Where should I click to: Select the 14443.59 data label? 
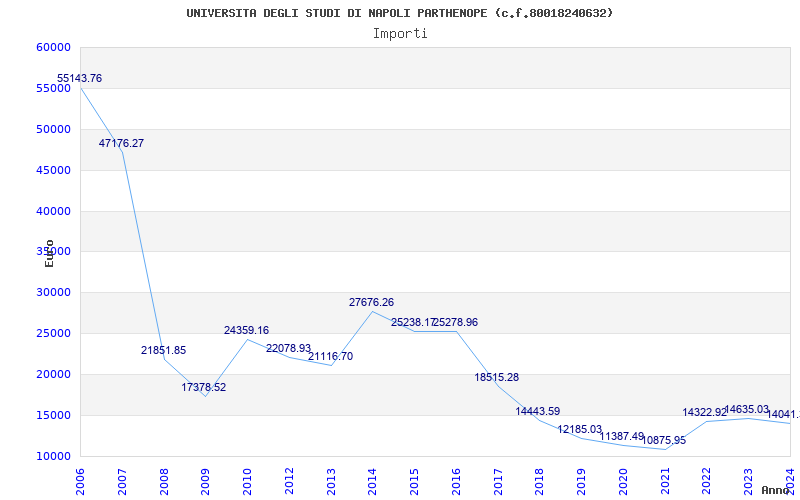(x=538, y=411)
